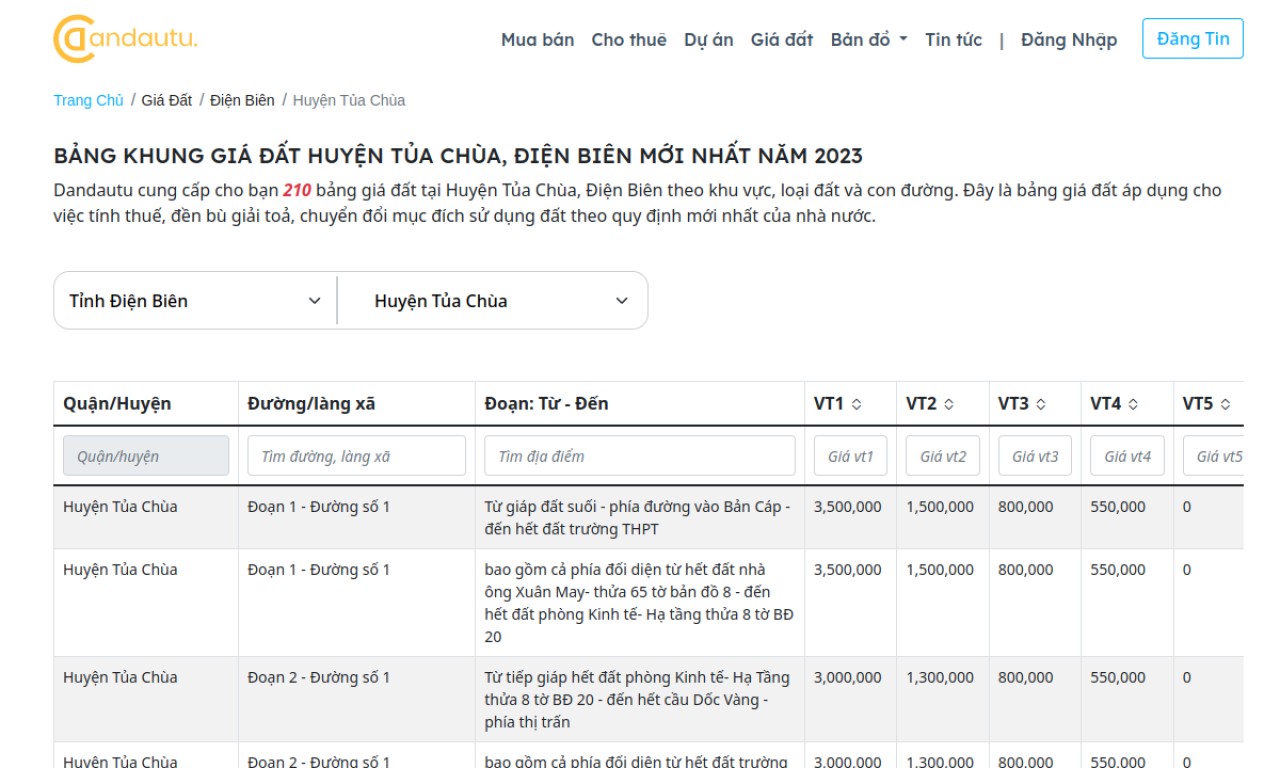This screenshot has width=1280, height=768.
Task: Go to Trang Chủ breadcrumb
Action: pos(88,100)
